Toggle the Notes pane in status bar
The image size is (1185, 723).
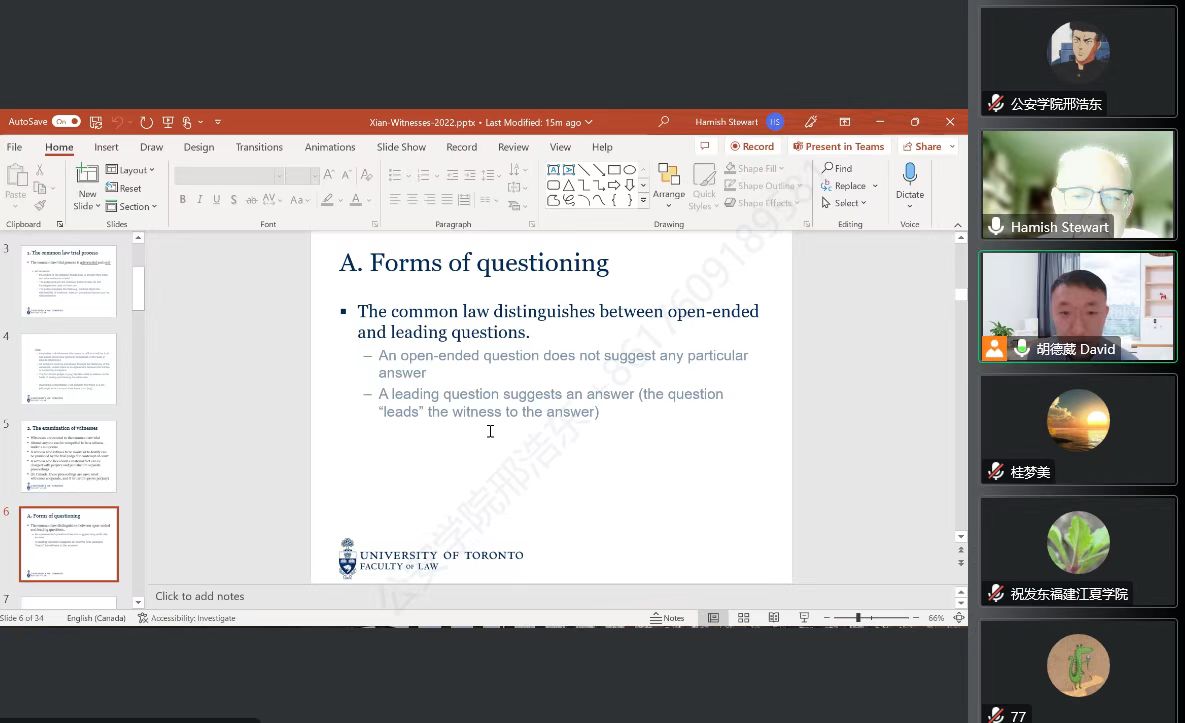(x=668, y=618)
